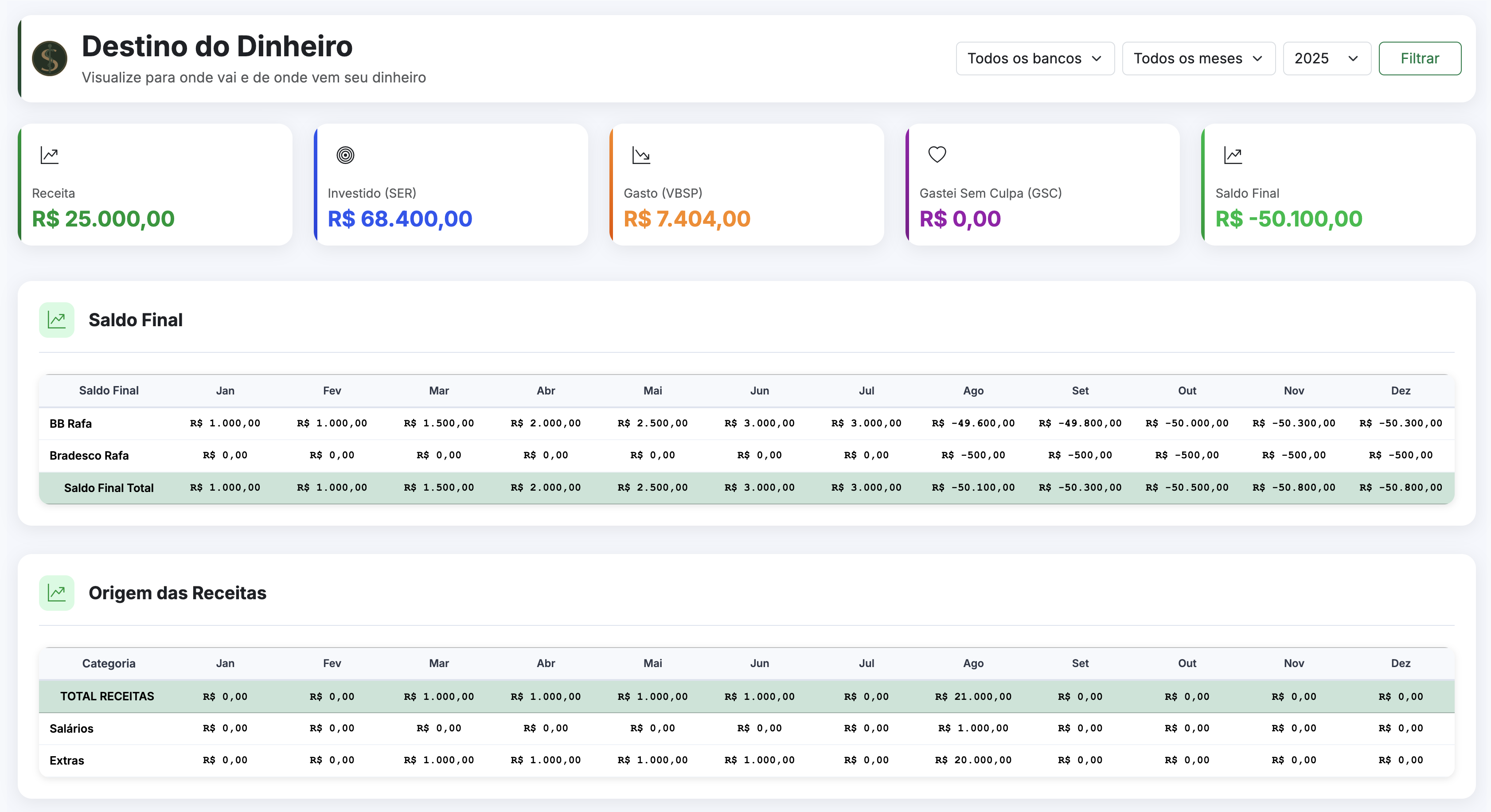This screenshot has width=1491, height=812.
Task: Select the Bradesco Rafa row
Action: (x=89, y=456)
